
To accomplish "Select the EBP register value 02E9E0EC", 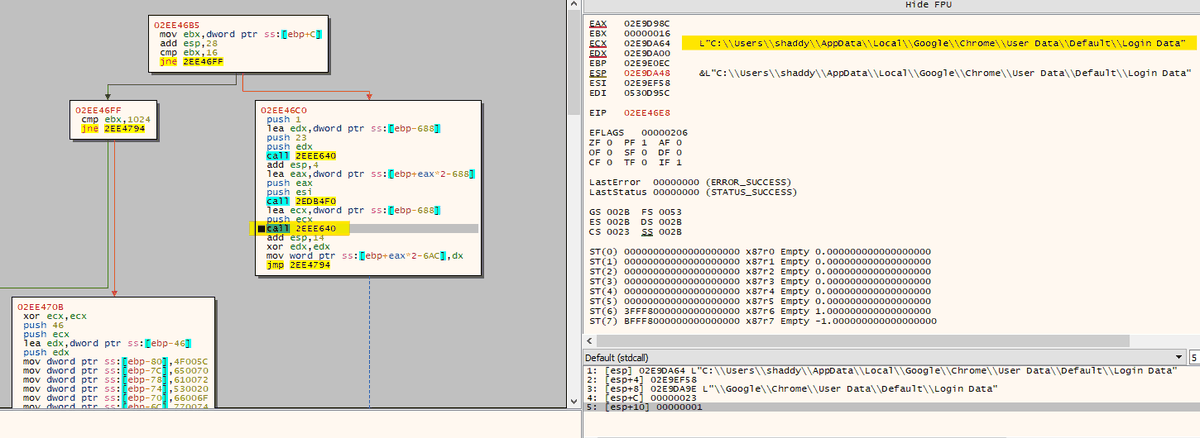I will (646, 64).
